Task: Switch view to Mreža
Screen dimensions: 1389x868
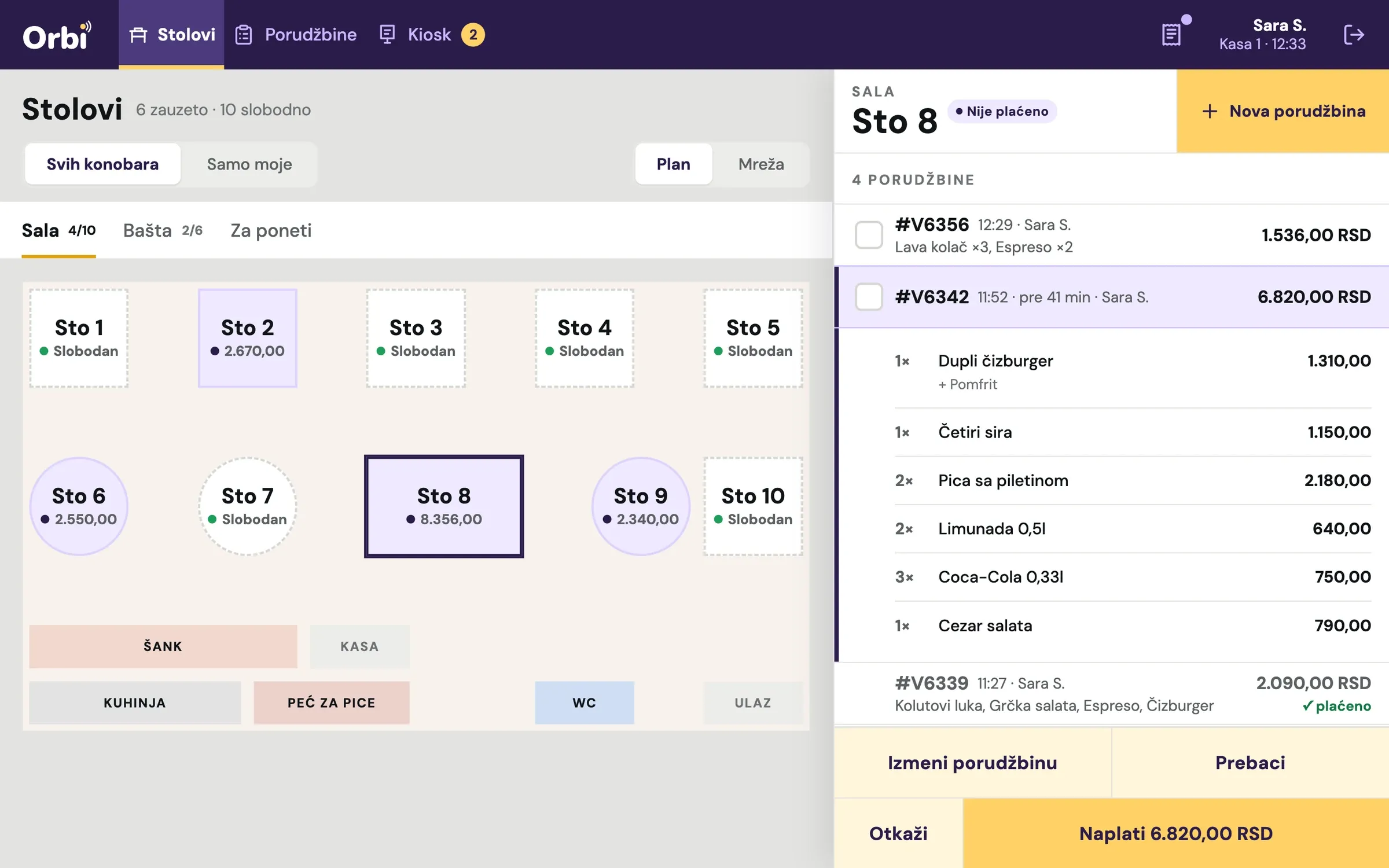Action: (x=761, y=164)
